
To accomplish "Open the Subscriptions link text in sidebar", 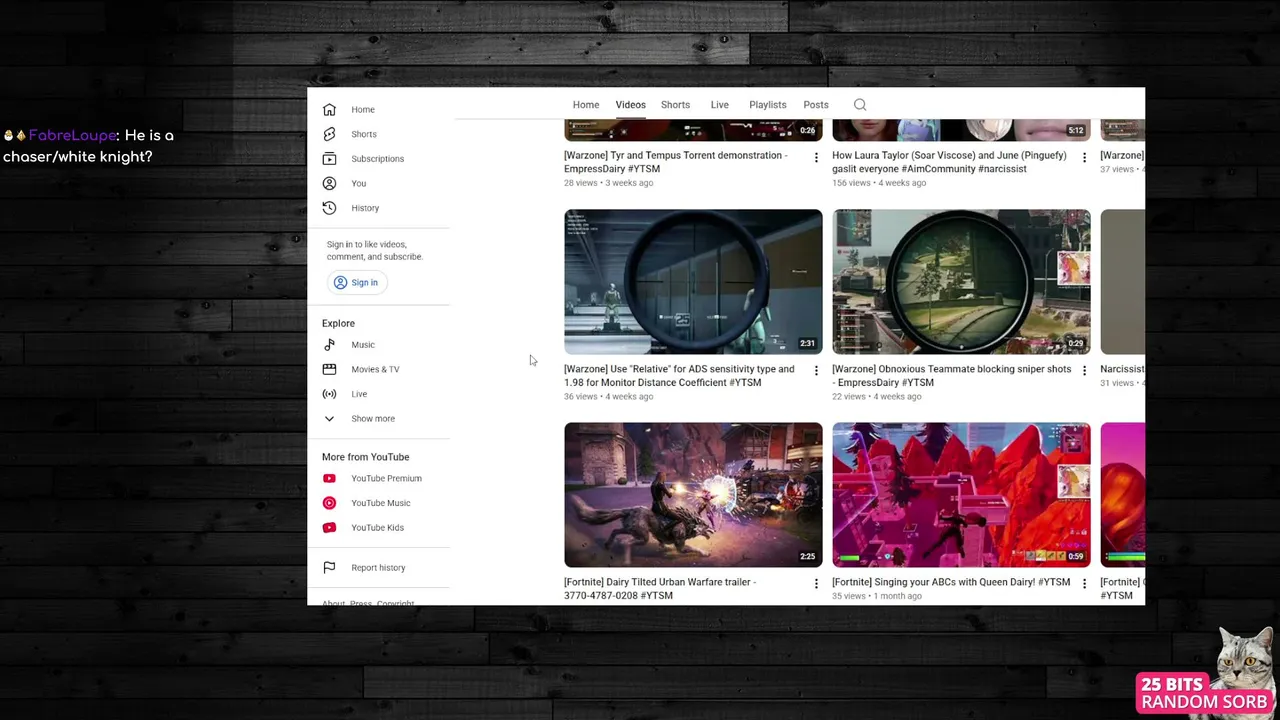I will click(378, 159).
